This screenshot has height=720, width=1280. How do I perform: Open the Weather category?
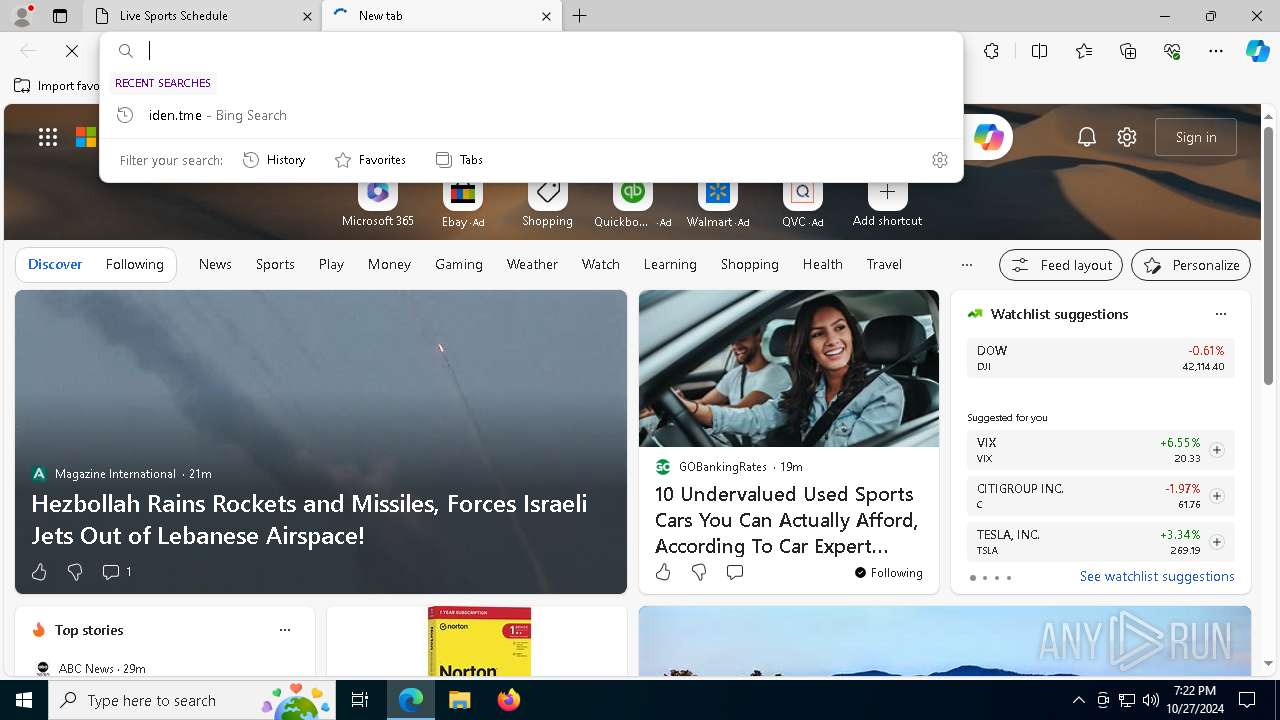[532, 265]
